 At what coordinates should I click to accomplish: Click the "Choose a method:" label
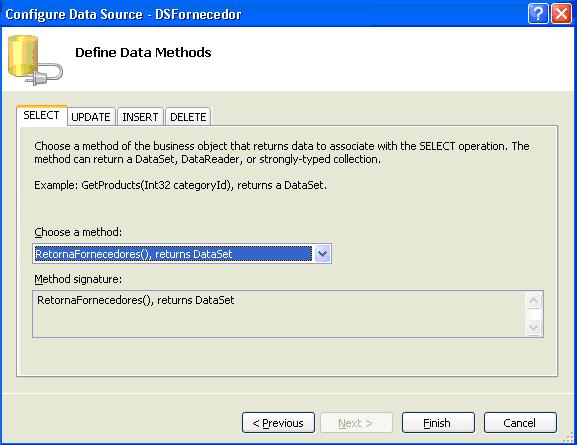(x=78, y=232)
